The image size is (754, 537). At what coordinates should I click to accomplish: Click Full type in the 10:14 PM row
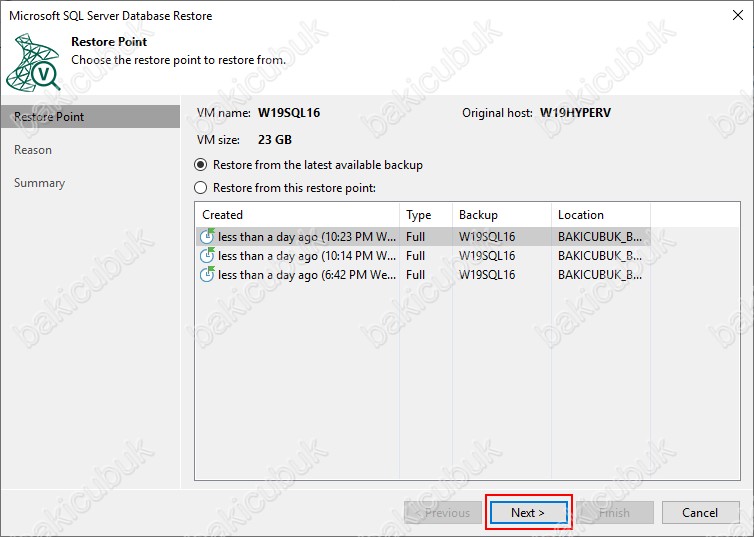pyautogui.click(x=415, y=256)
